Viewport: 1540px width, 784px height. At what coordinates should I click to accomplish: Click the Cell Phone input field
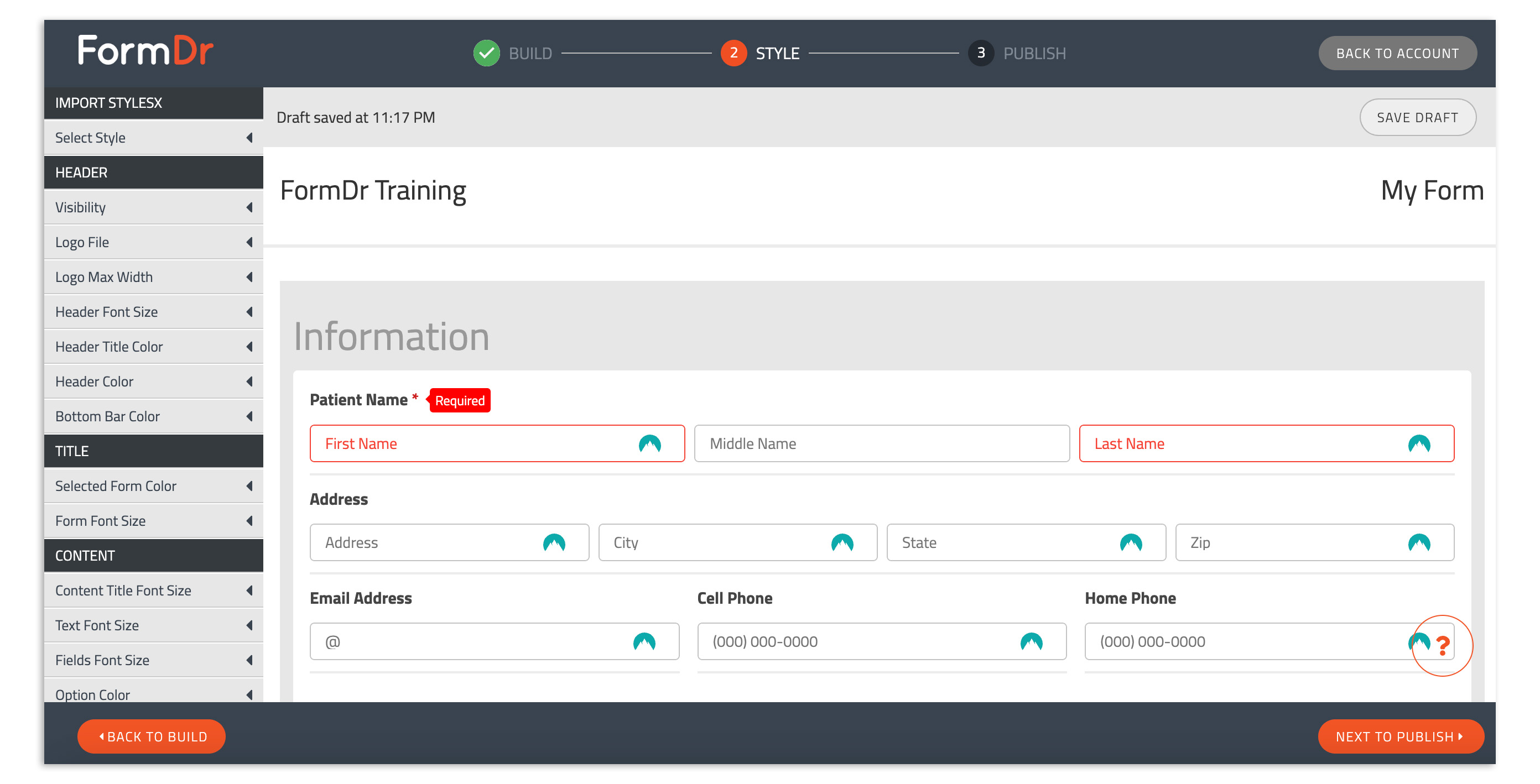(882, 641)
